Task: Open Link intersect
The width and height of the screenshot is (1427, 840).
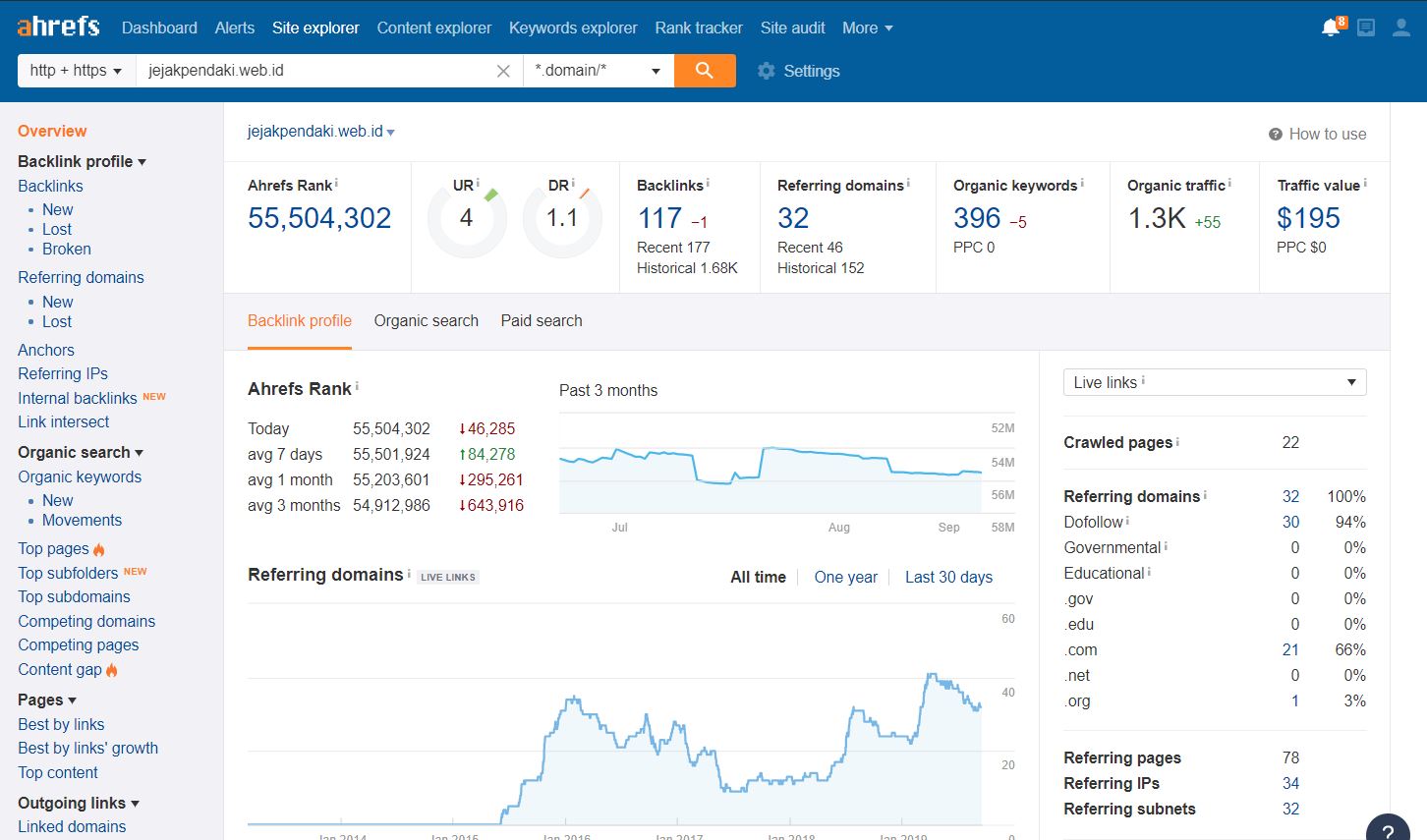Action: [x=64, y=421]
